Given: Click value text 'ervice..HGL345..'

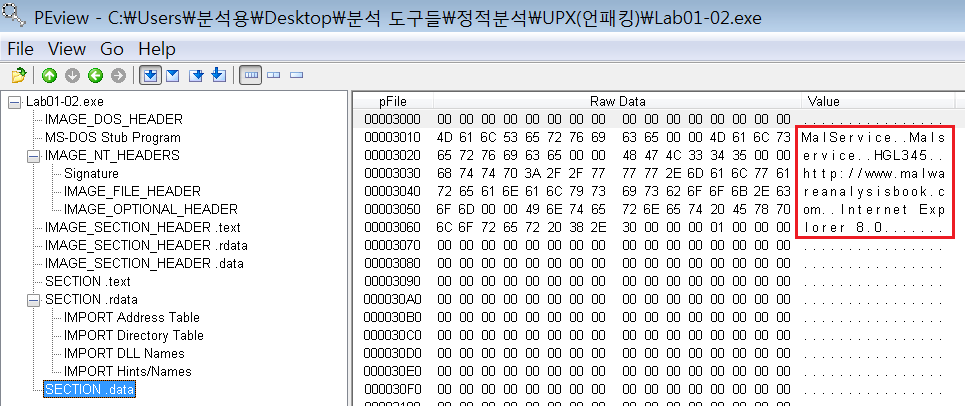Looking at the screenshot, I should pos(872,155).
